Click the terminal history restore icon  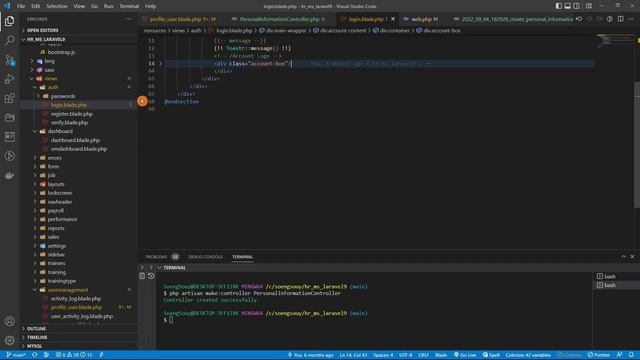coord(151,276)
